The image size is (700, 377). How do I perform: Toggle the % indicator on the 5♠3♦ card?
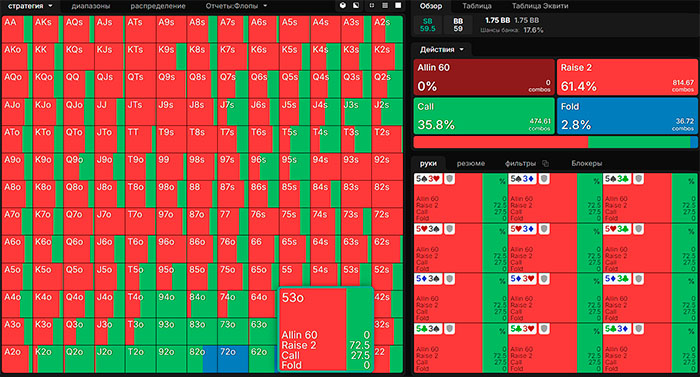(597, 181)
